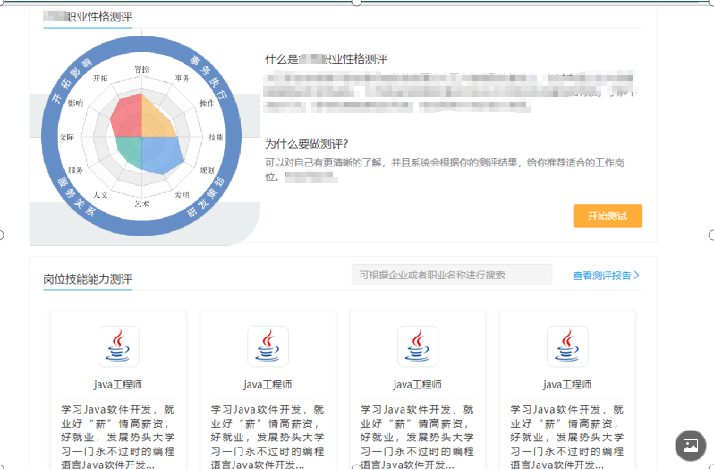Click the 艺术 label on the radar chart
Image resolution: width=714 pixels, height=470 pixels.
point(142,203)
